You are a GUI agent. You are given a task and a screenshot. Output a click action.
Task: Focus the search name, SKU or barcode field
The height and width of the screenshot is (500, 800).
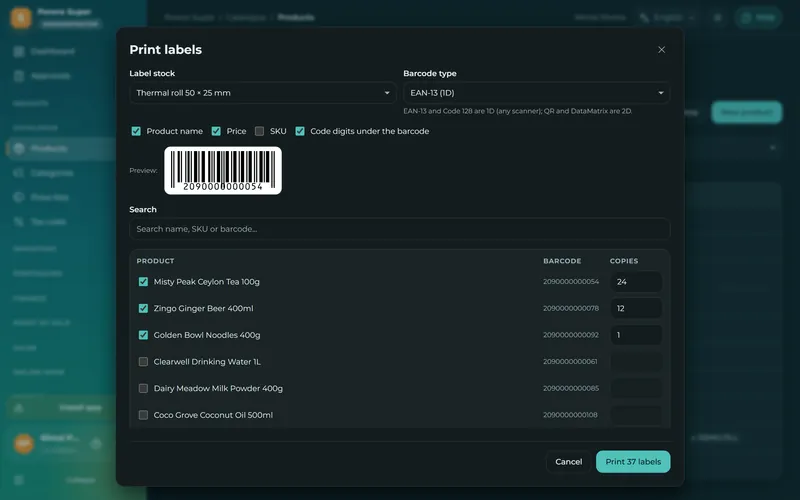pyautogui.click(x=399, y=229)
